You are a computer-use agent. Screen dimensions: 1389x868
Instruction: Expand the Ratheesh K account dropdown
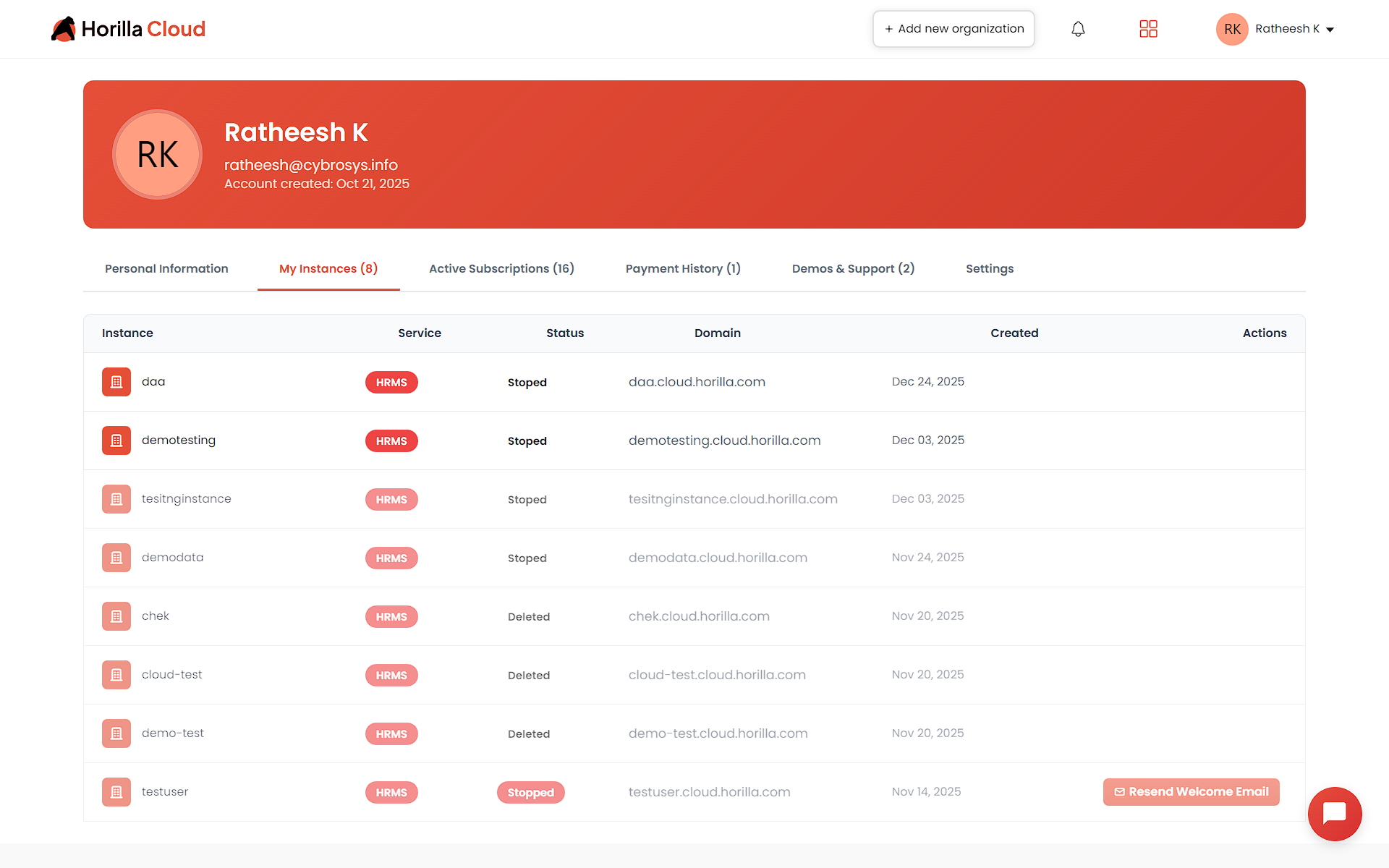pyautogui.click(x=1294, y=29)
